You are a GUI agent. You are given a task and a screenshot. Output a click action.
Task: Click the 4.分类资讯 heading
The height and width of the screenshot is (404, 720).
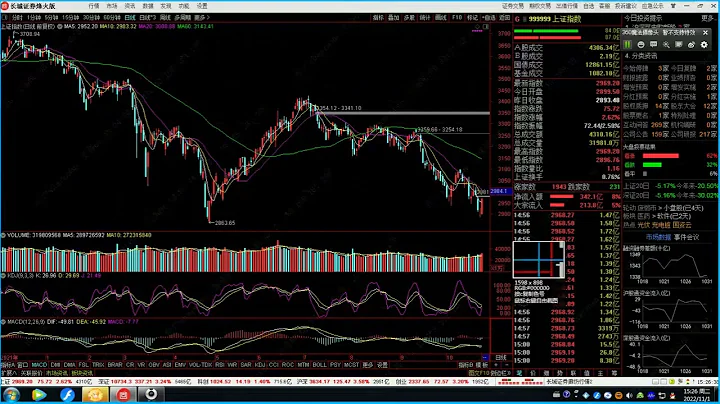pyautogui.click(x=641, y=56)
